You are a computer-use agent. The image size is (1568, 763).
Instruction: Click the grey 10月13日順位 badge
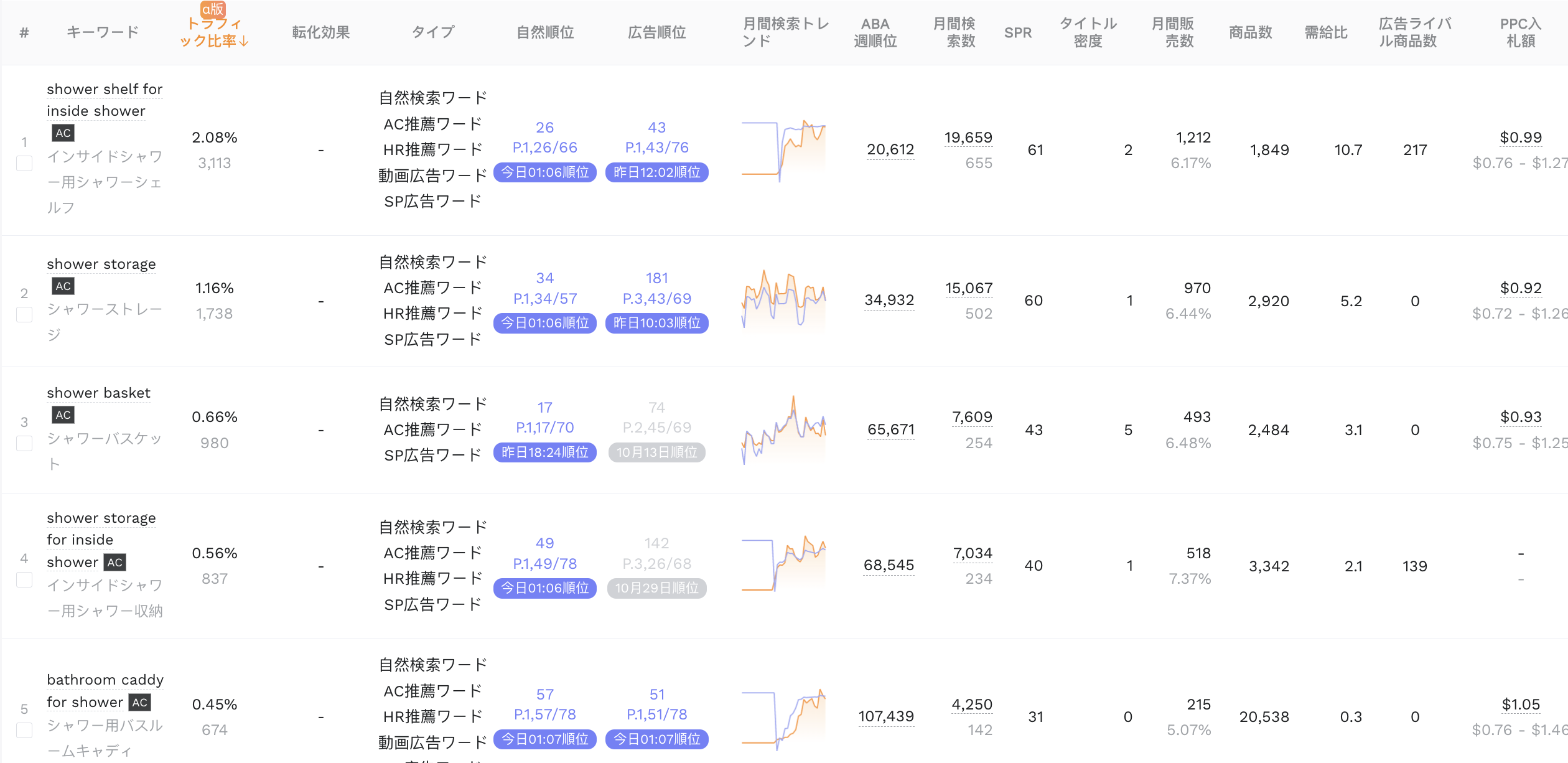click(x=657, y=452)
